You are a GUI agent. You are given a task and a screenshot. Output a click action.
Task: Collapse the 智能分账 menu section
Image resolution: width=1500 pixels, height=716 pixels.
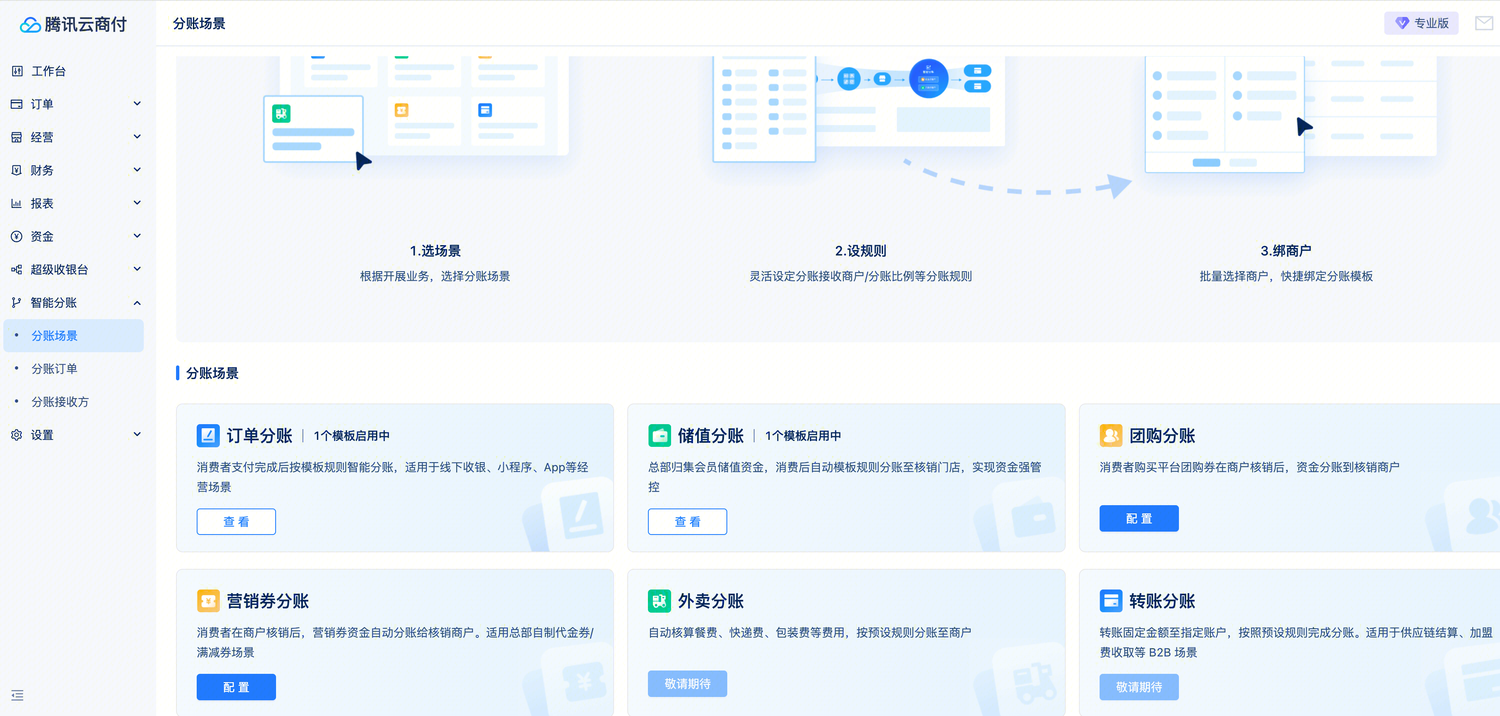(x=137, y=302)
